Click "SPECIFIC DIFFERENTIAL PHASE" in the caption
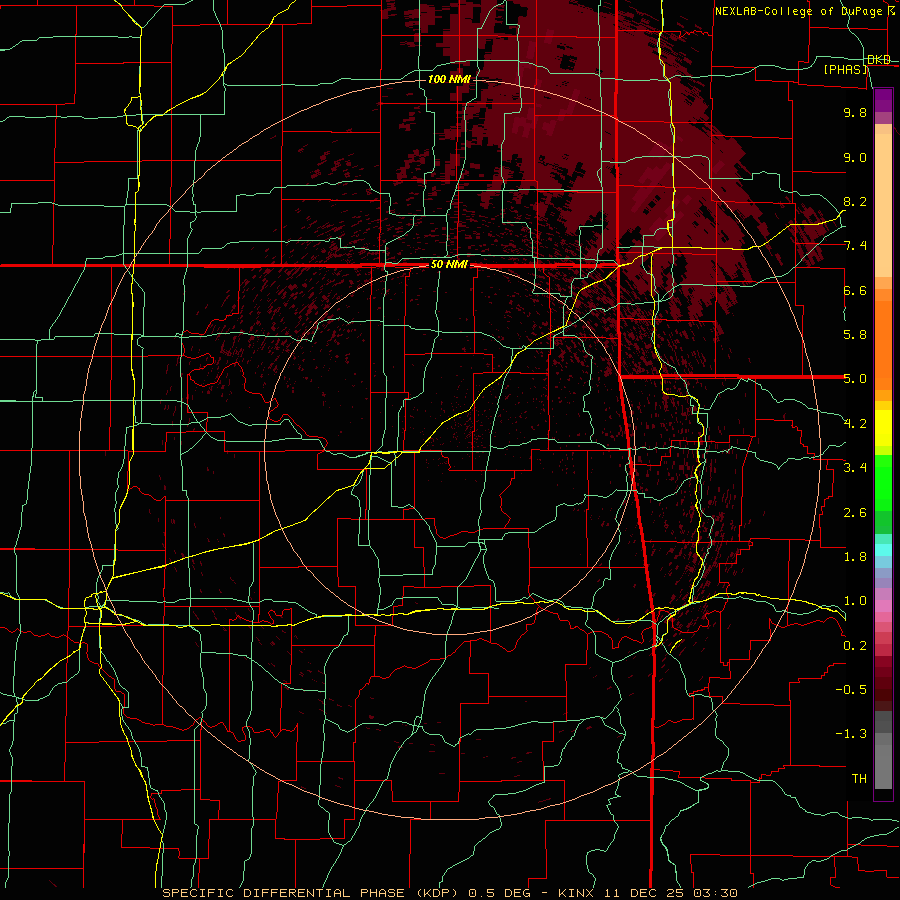Screen dimensions: 900x900 (x=285, y=893)
